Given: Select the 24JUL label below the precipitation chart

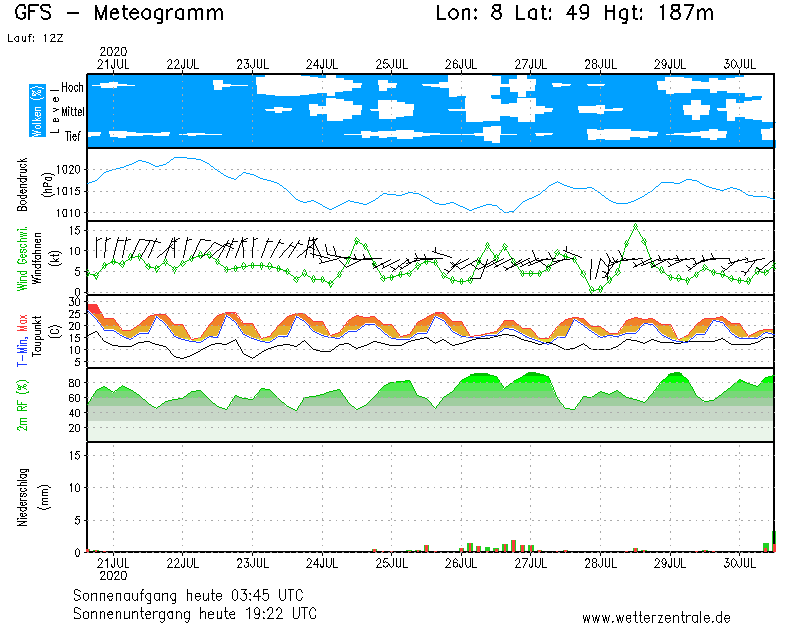Looking at the screenshot, I should coord(322,564).
